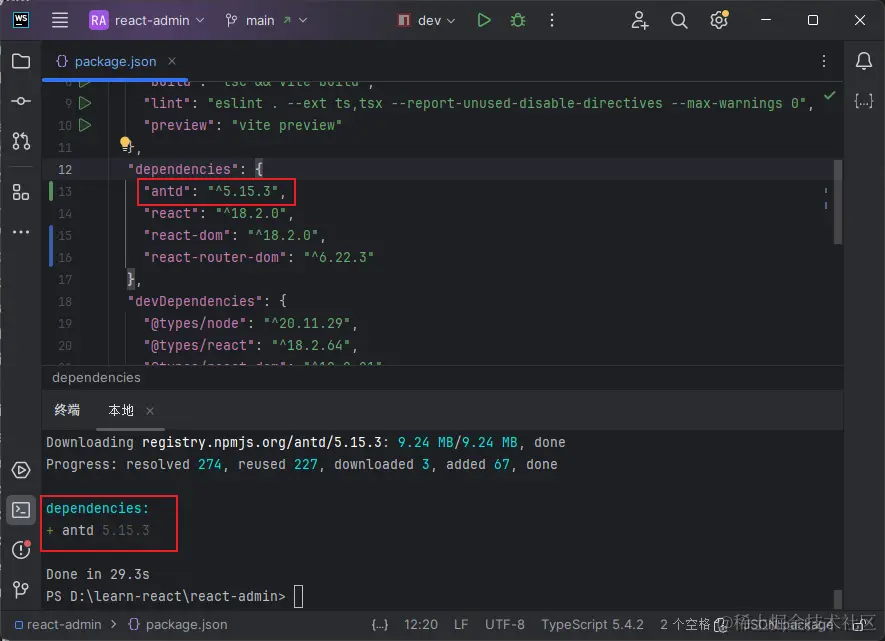
Task: Open the Services tool window
Action: tap(21, 470)
